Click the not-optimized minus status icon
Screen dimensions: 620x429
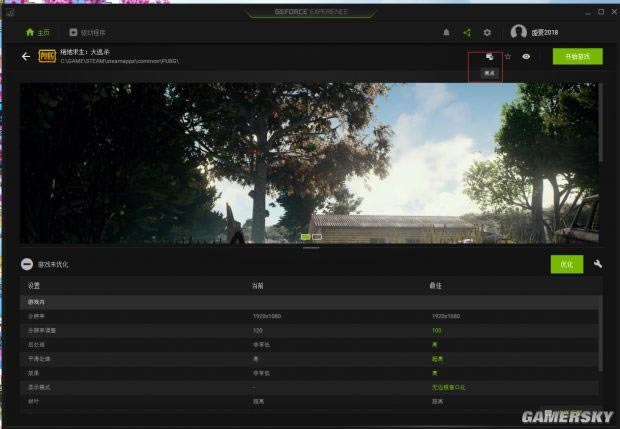pos(27,264)
